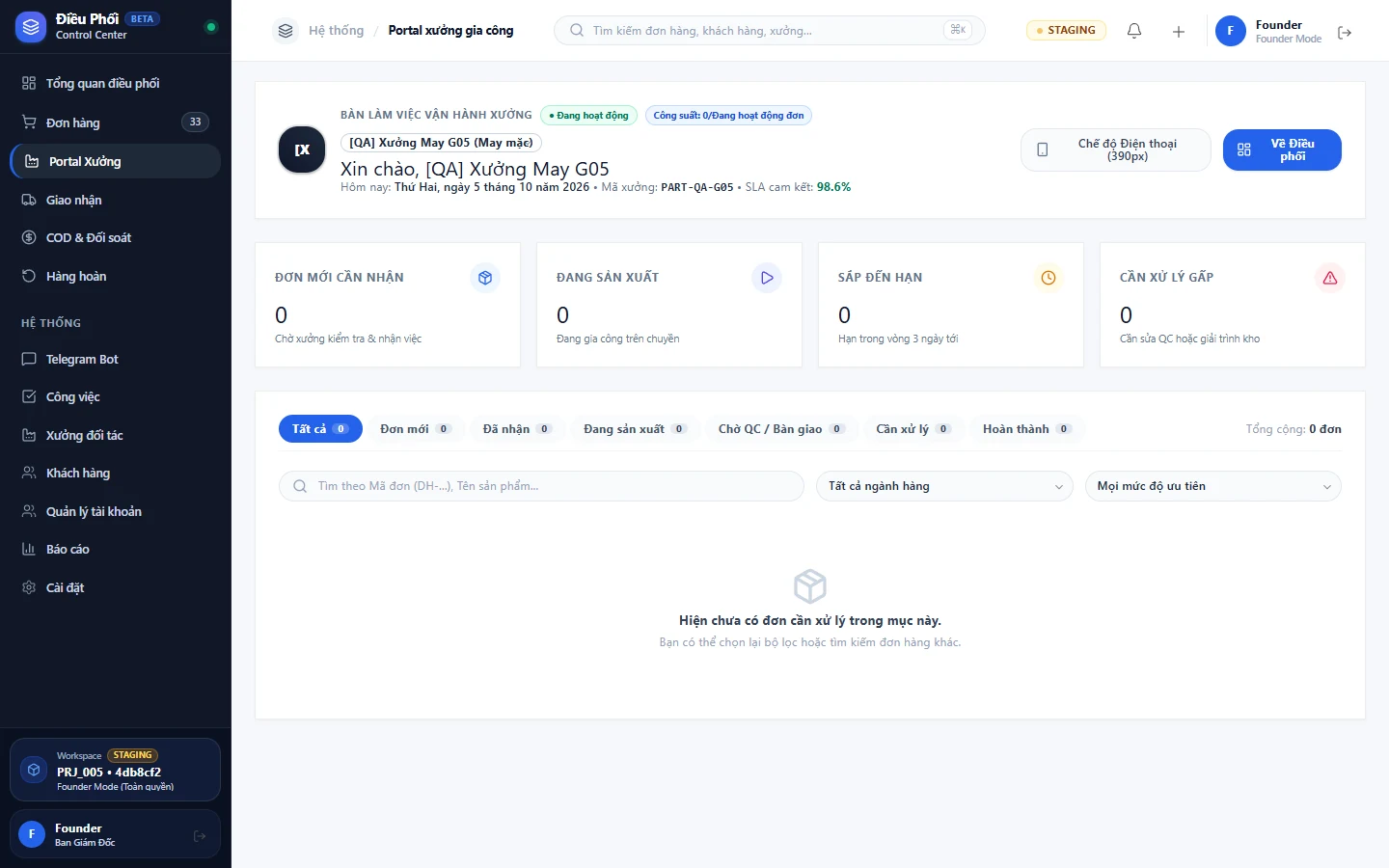Click the Founder avatar in the top bar

point(1231,31)
